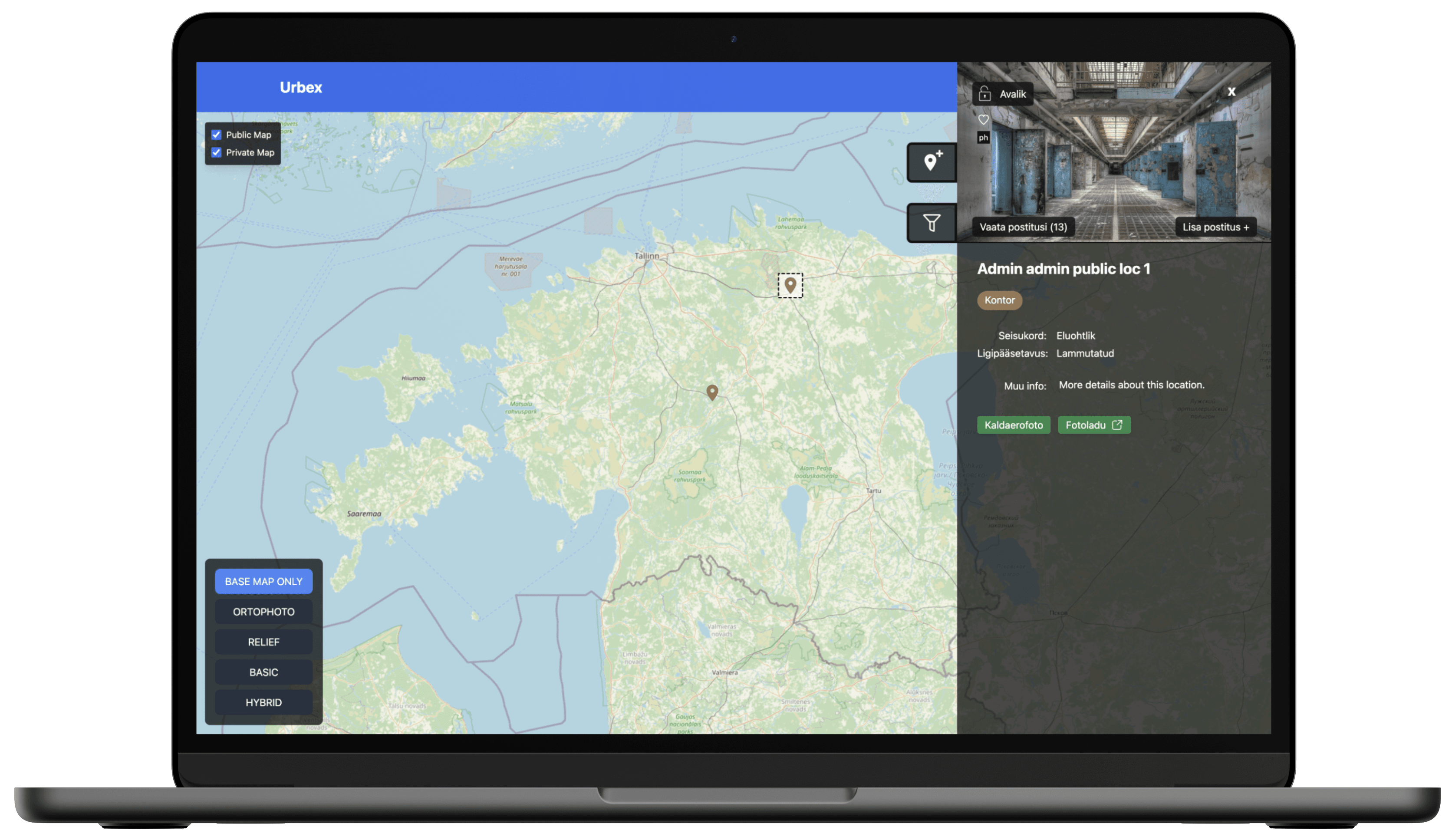Uncheck the Private Map checkbox
The width and height of the screenshot is (1452, 840).
(217, 153)
